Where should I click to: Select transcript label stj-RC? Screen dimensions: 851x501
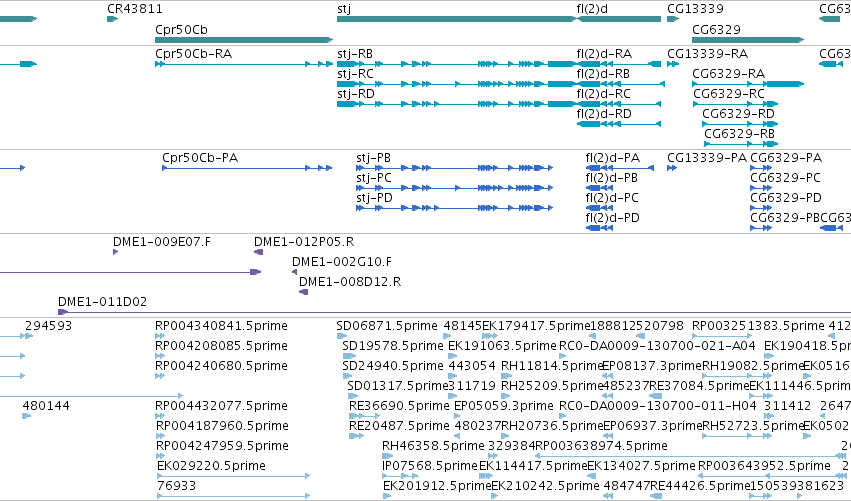[355, 74]
